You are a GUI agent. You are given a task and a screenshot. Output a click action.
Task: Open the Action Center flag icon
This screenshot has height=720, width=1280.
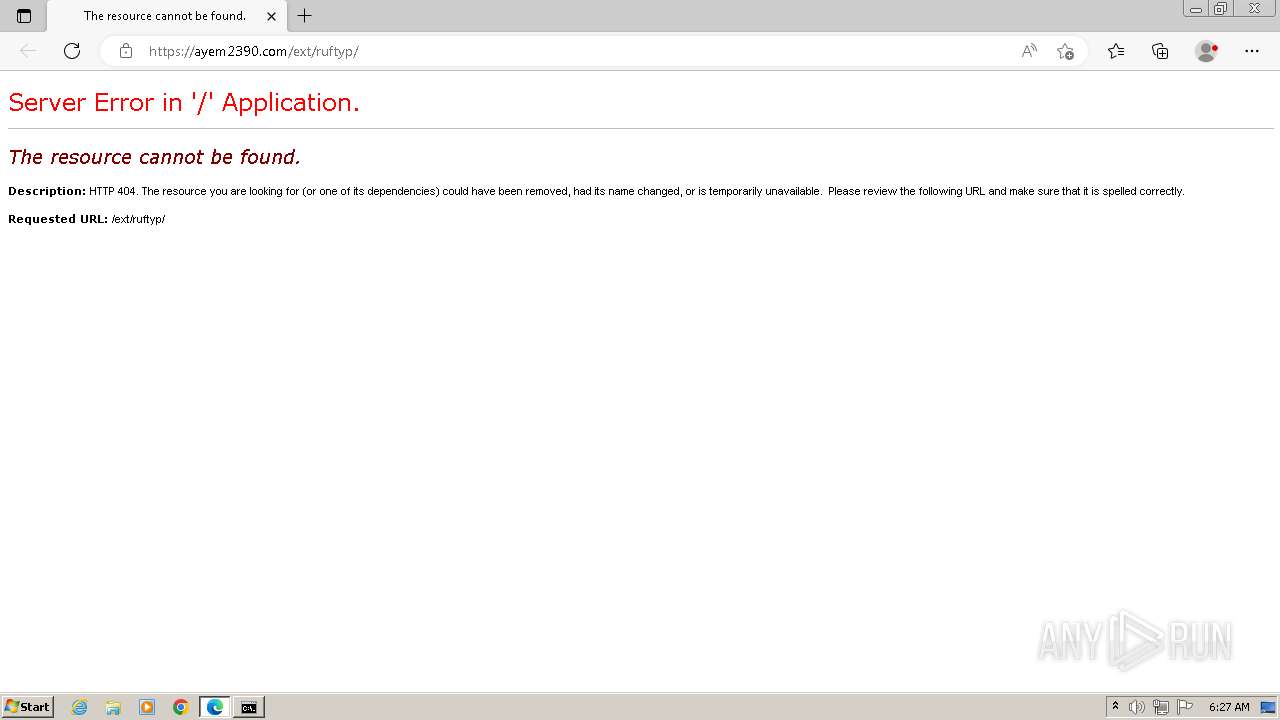[1185, 707]
